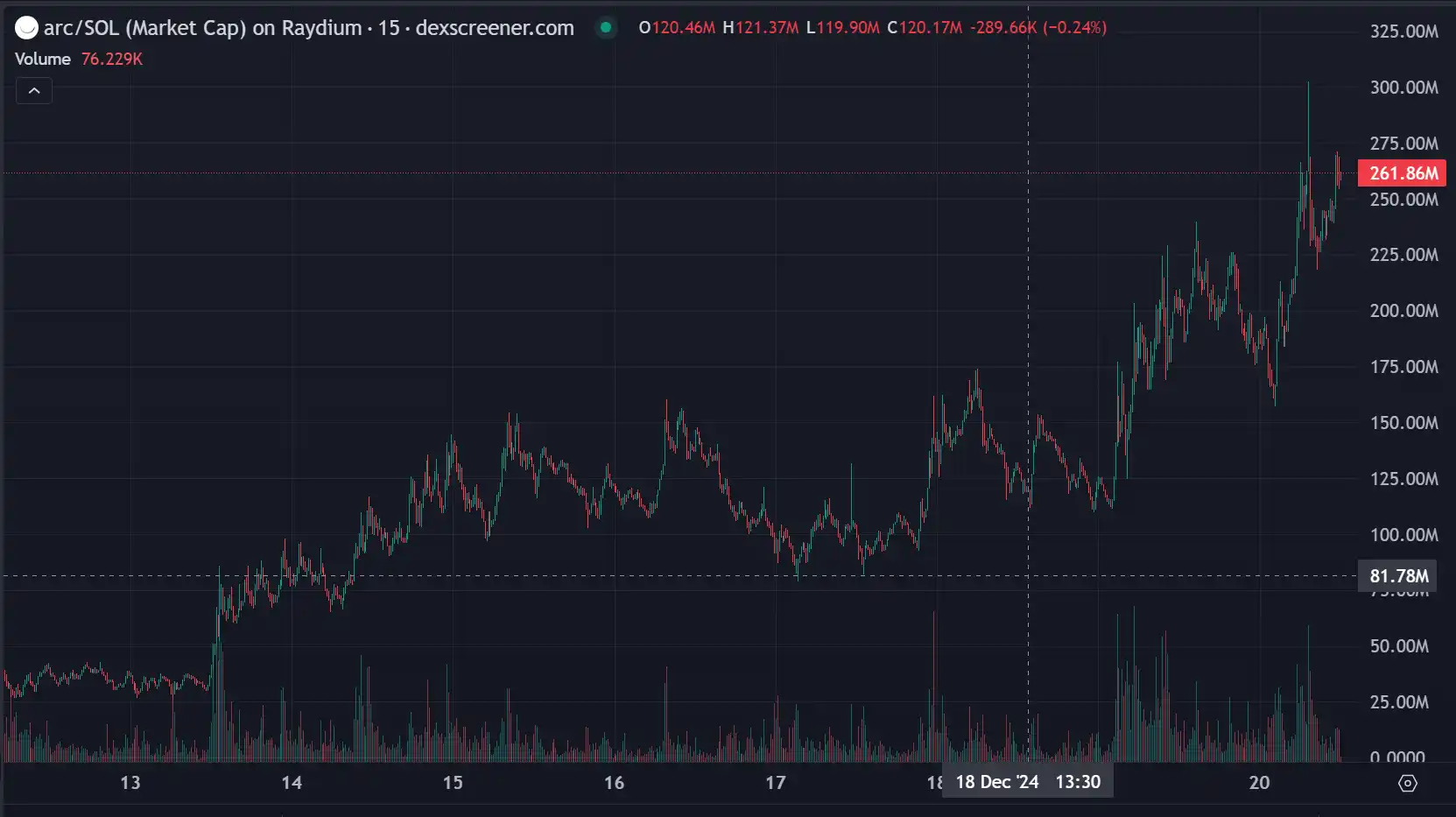
Task: Click the open value O120.46M
Action: tap(677, 27)
